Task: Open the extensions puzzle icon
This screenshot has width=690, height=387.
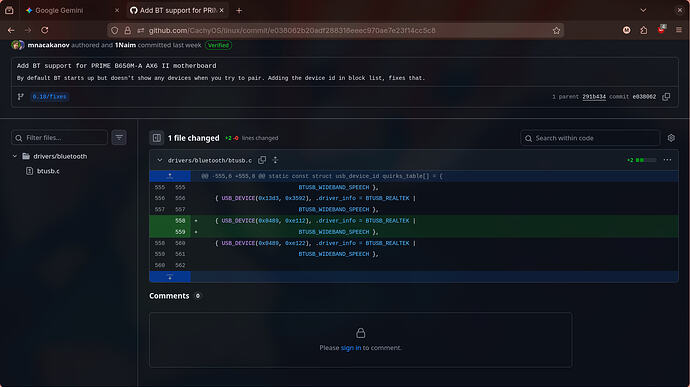Action: (x=644, y=30)
